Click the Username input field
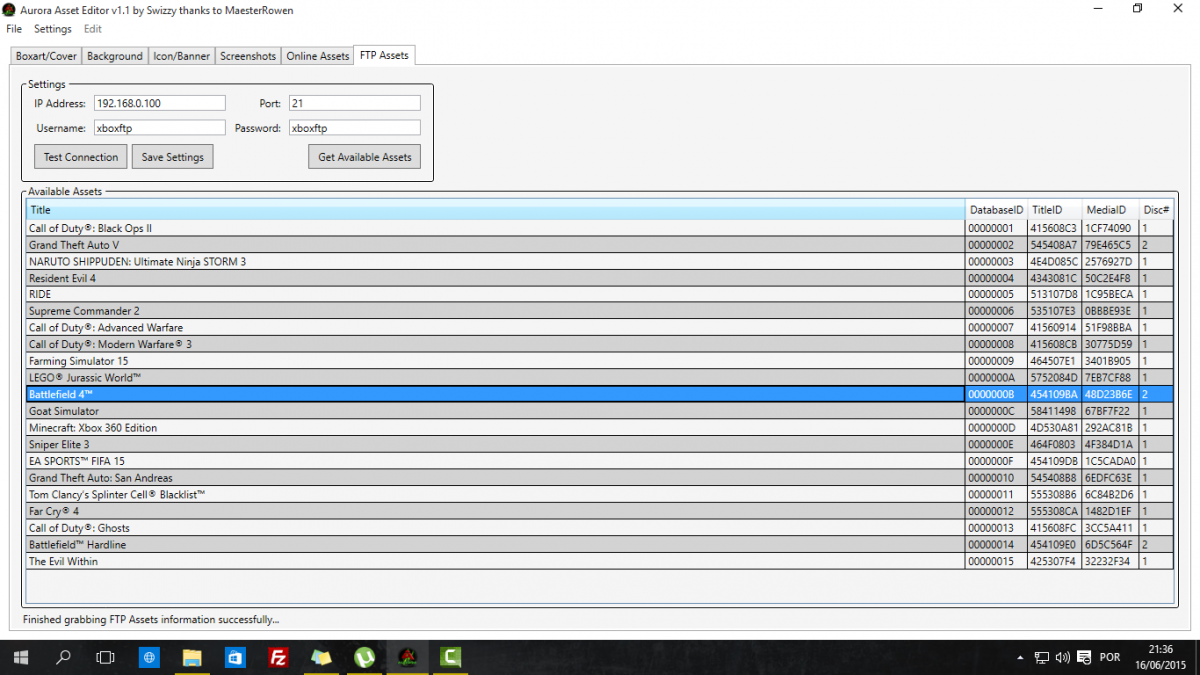Viewport: 1200px width, 675px height. coord(159,128)
